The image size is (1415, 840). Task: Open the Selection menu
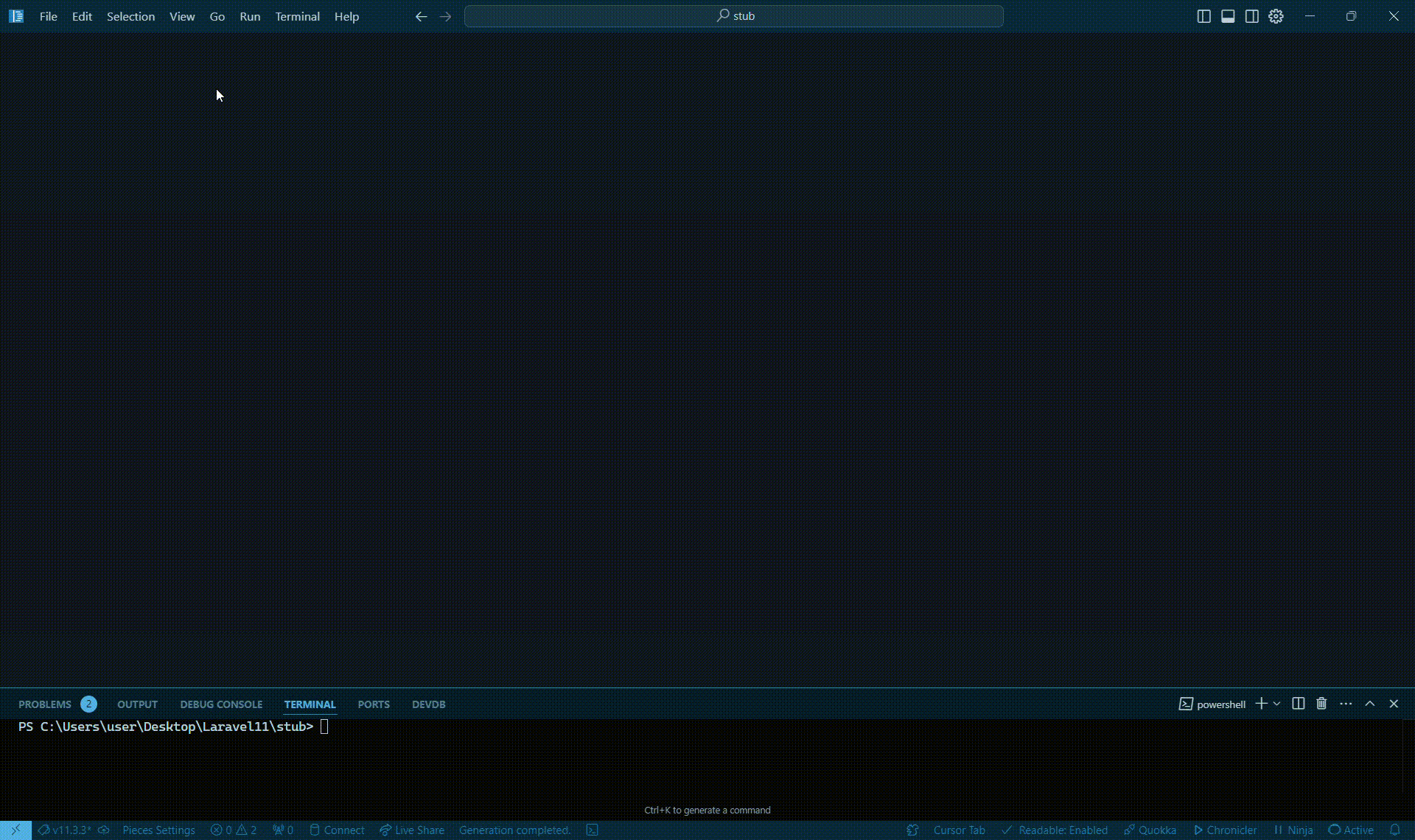pyautogui.click(x=130, y=16)
